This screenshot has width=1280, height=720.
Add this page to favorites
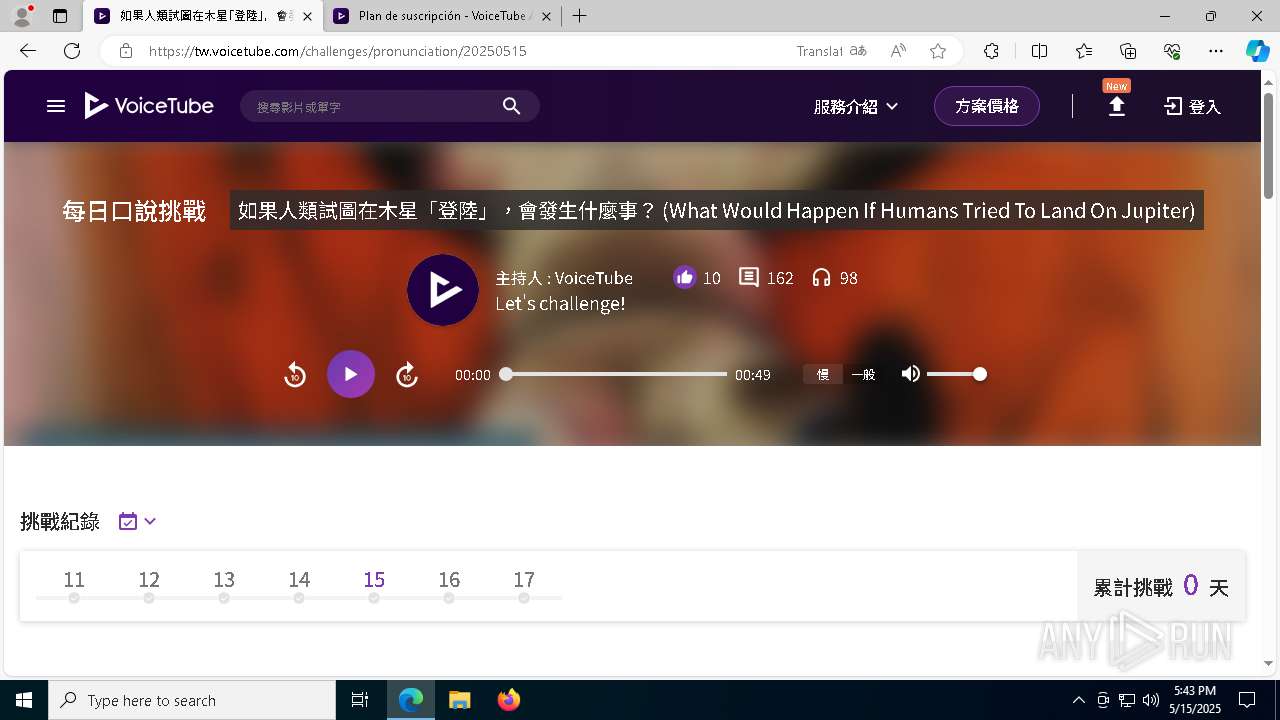pos(938,51)
